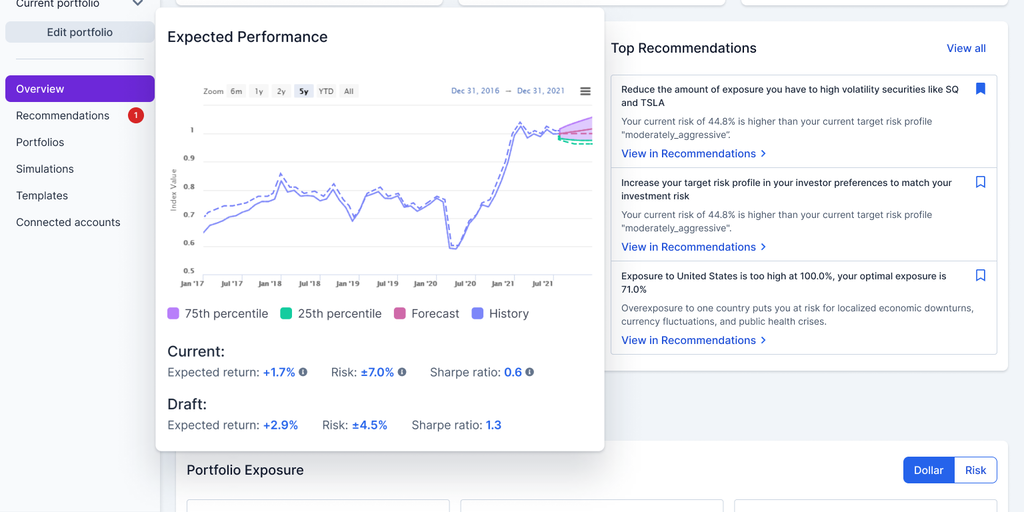Remove bookmark from SQ and TSLA recommendation

tap(980, 89)
